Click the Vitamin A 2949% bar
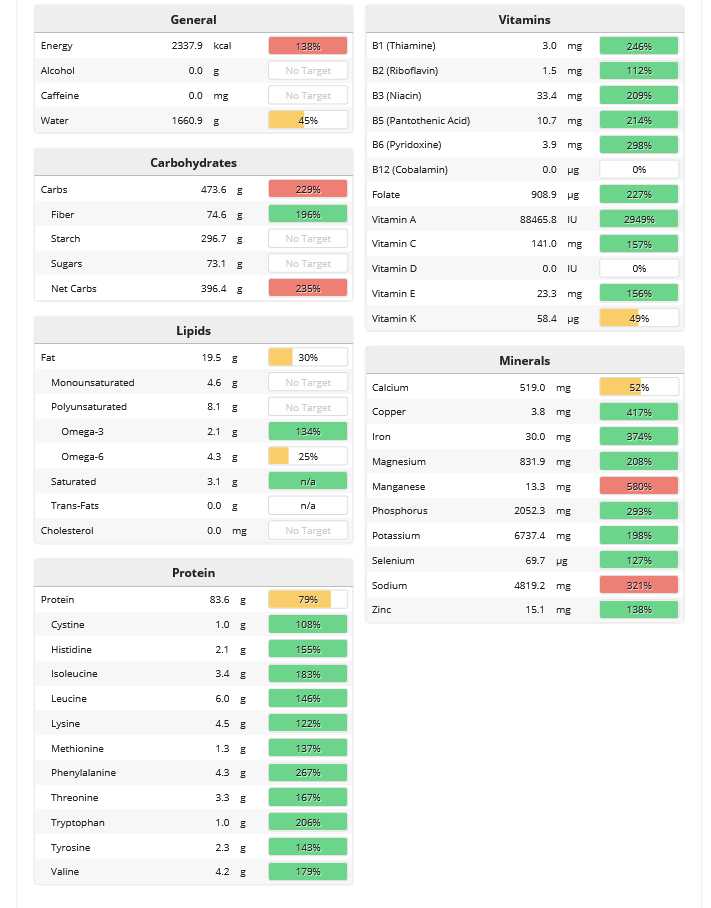The width and height of the screenshot is (711, 908). click(x=638, y=219)
